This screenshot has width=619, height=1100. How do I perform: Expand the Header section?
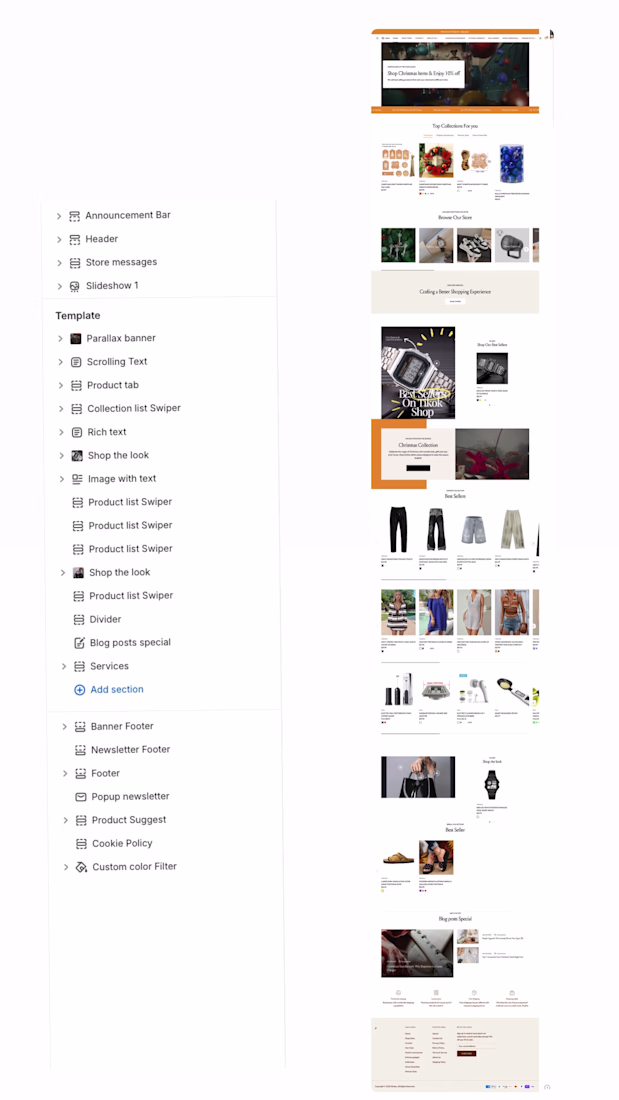pos(59,240)
